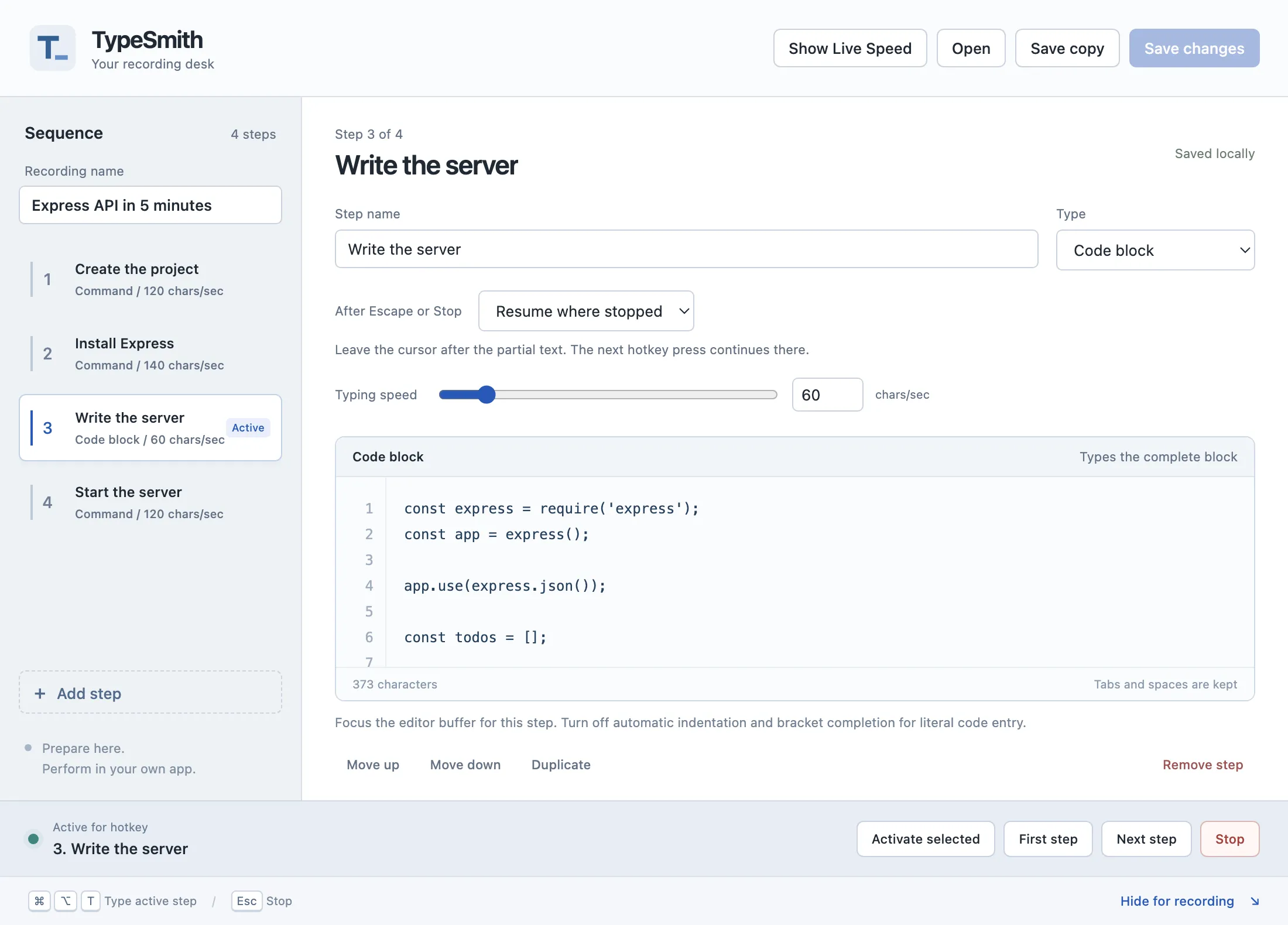Click the Option key hint icon

[66, 901]
